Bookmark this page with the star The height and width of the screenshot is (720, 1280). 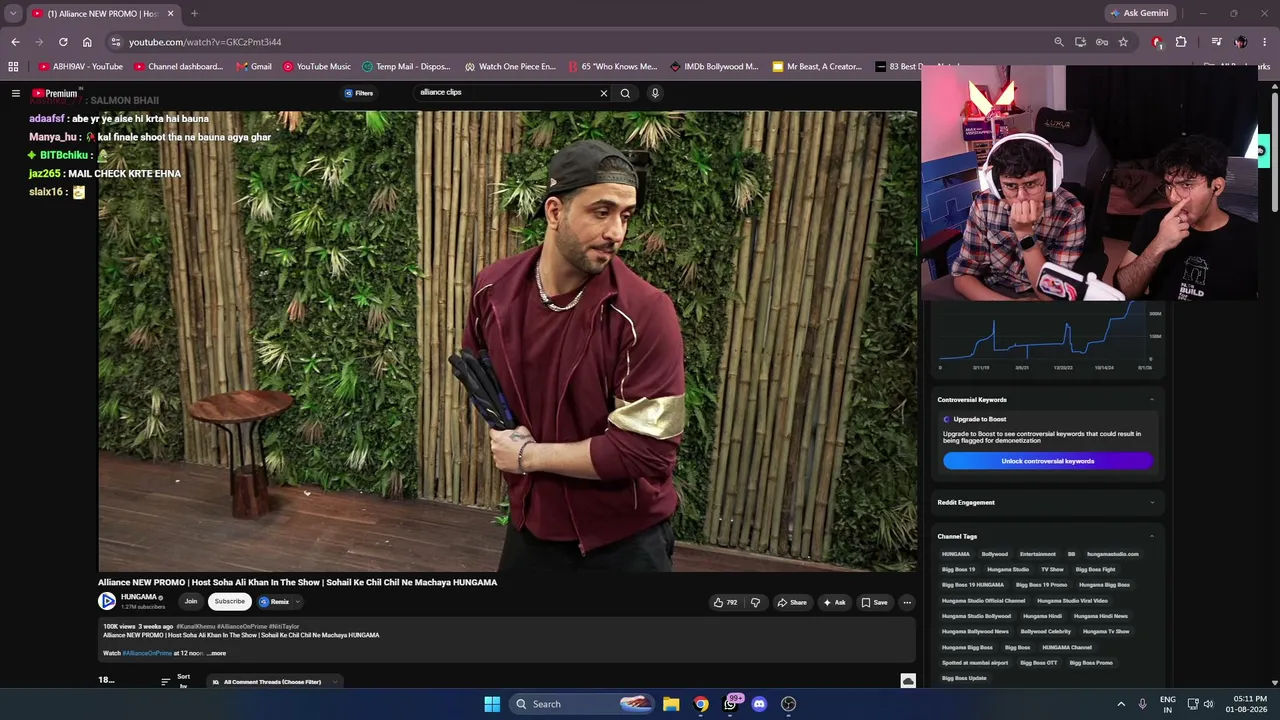[1123, 42]
